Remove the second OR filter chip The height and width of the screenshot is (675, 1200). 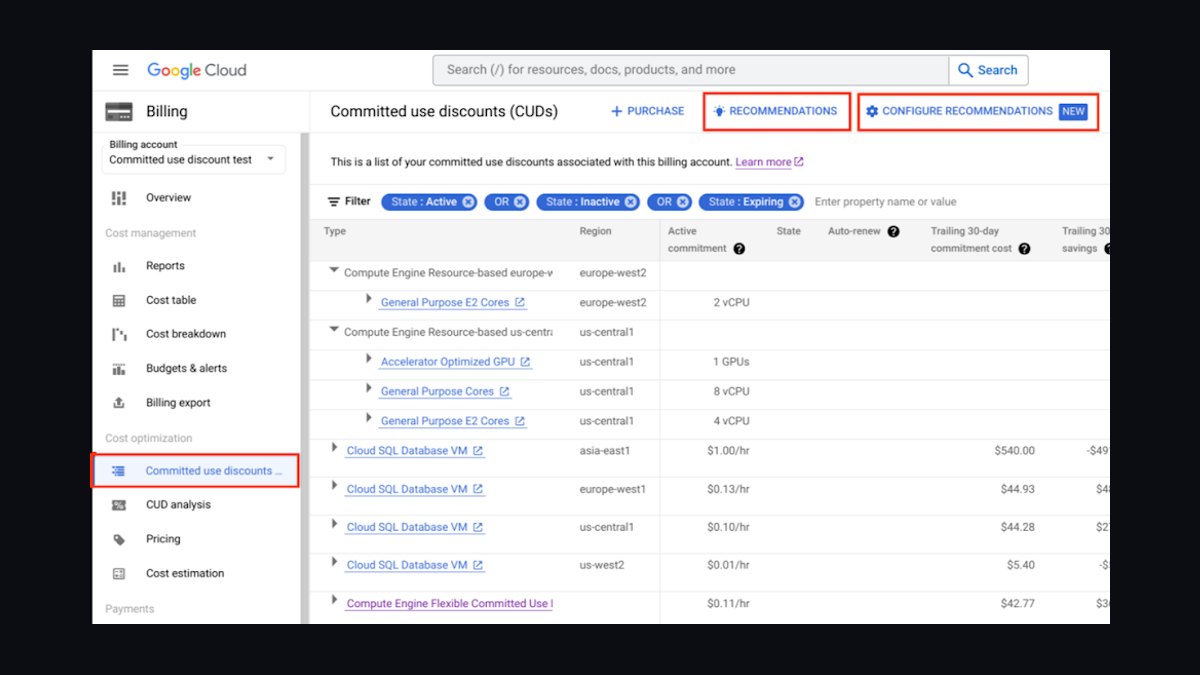[683, 202]
